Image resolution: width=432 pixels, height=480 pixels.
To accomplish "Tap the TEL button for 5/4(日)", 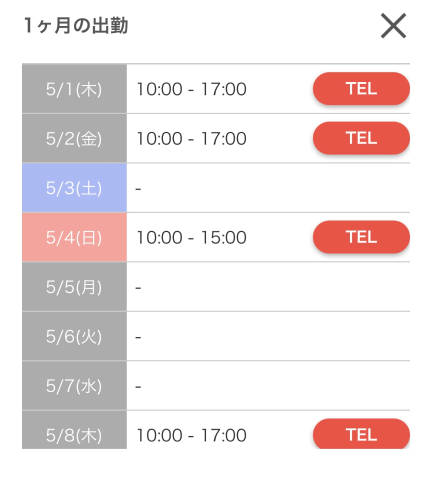I will [x=361, y=237].
